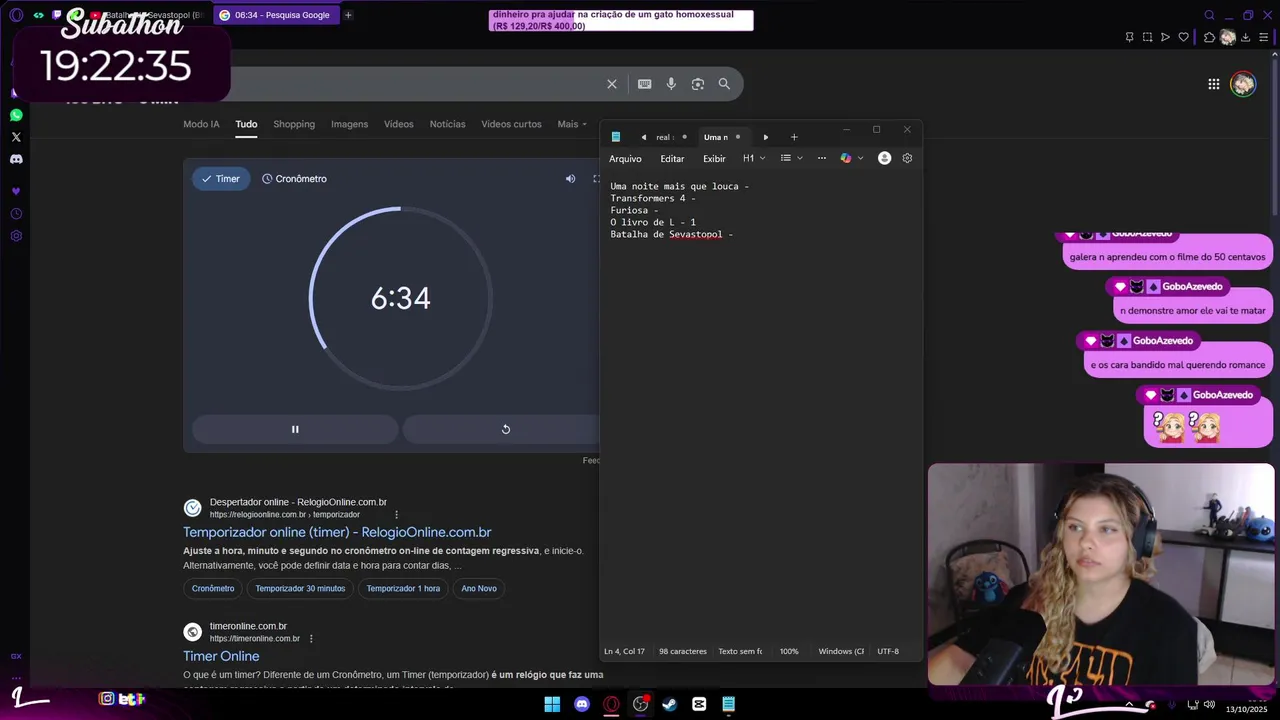Viewport: 1280px width, 720px height.
Task: Open the browser heart bookmark icon
Action: pos(1183,37)
